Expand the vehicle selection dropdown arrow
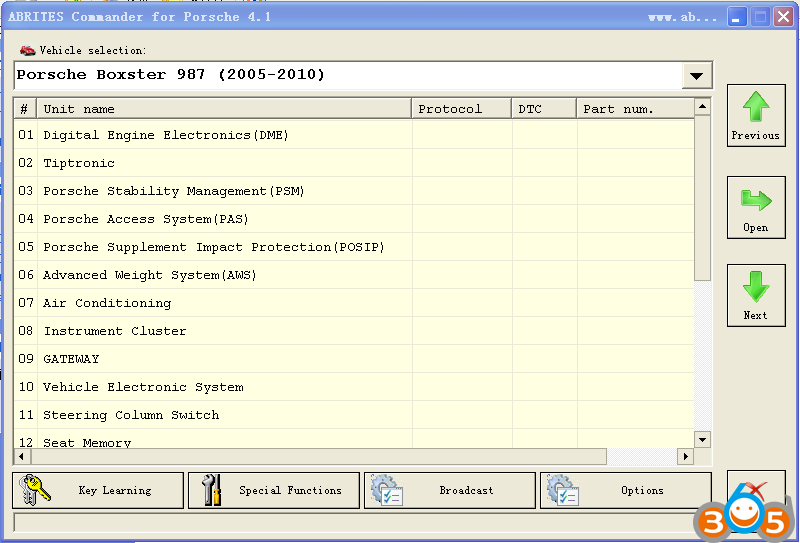The image size is (800, 543). 696,76
